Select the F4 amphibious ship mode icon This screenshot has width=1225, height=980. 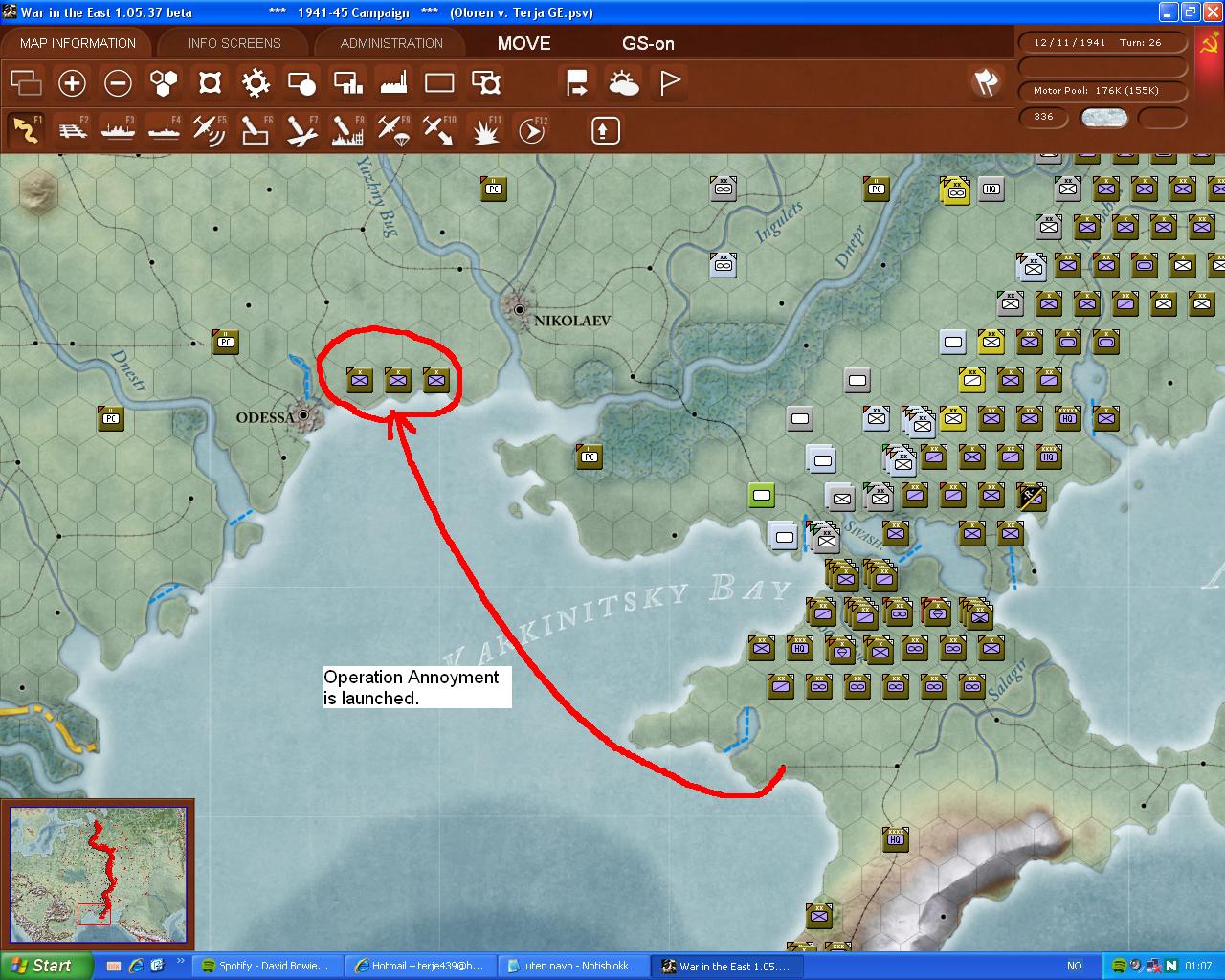tap(164, 130)
